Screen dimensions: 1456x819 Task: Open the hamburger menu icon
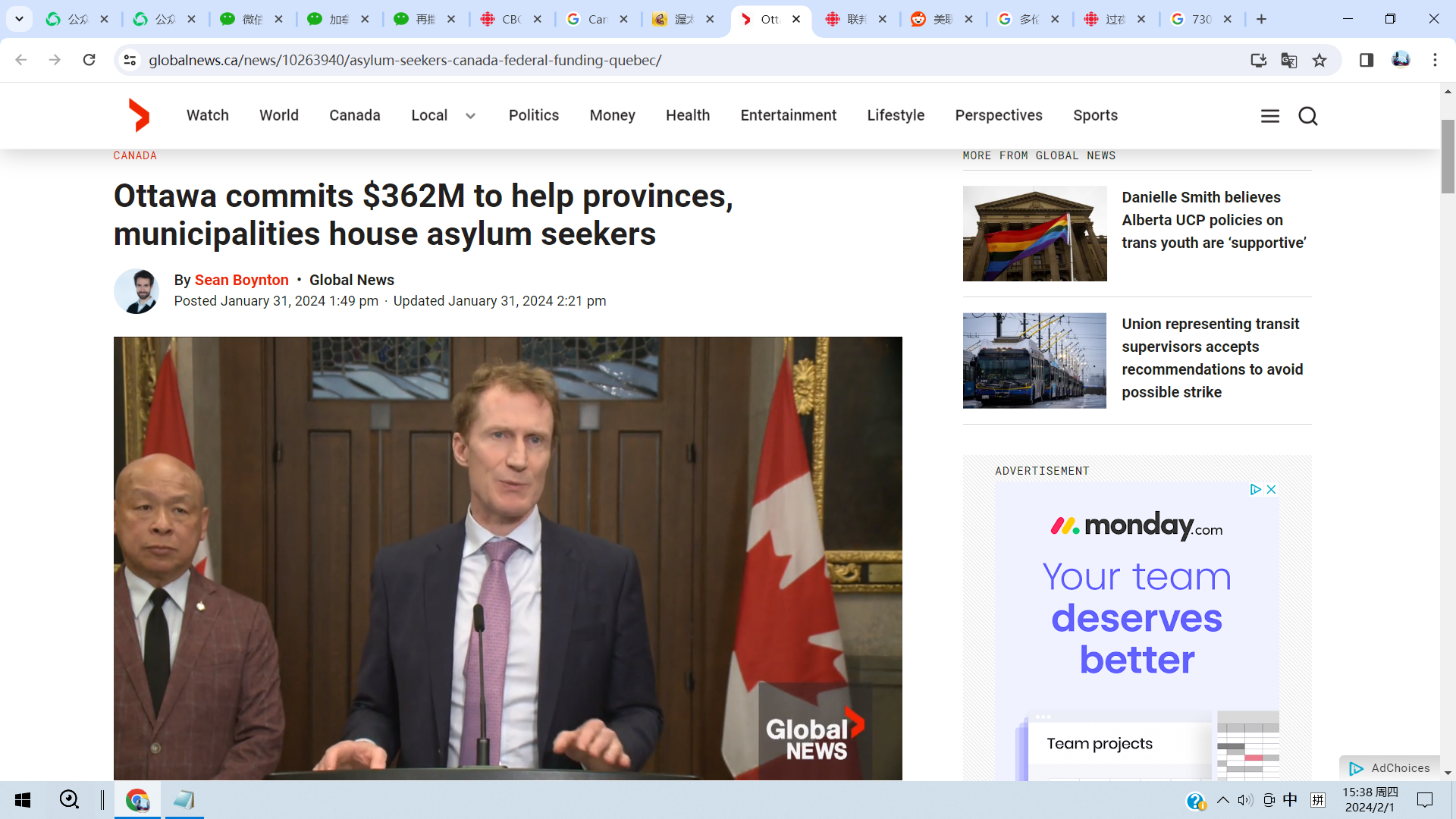tap(1270, 116)
